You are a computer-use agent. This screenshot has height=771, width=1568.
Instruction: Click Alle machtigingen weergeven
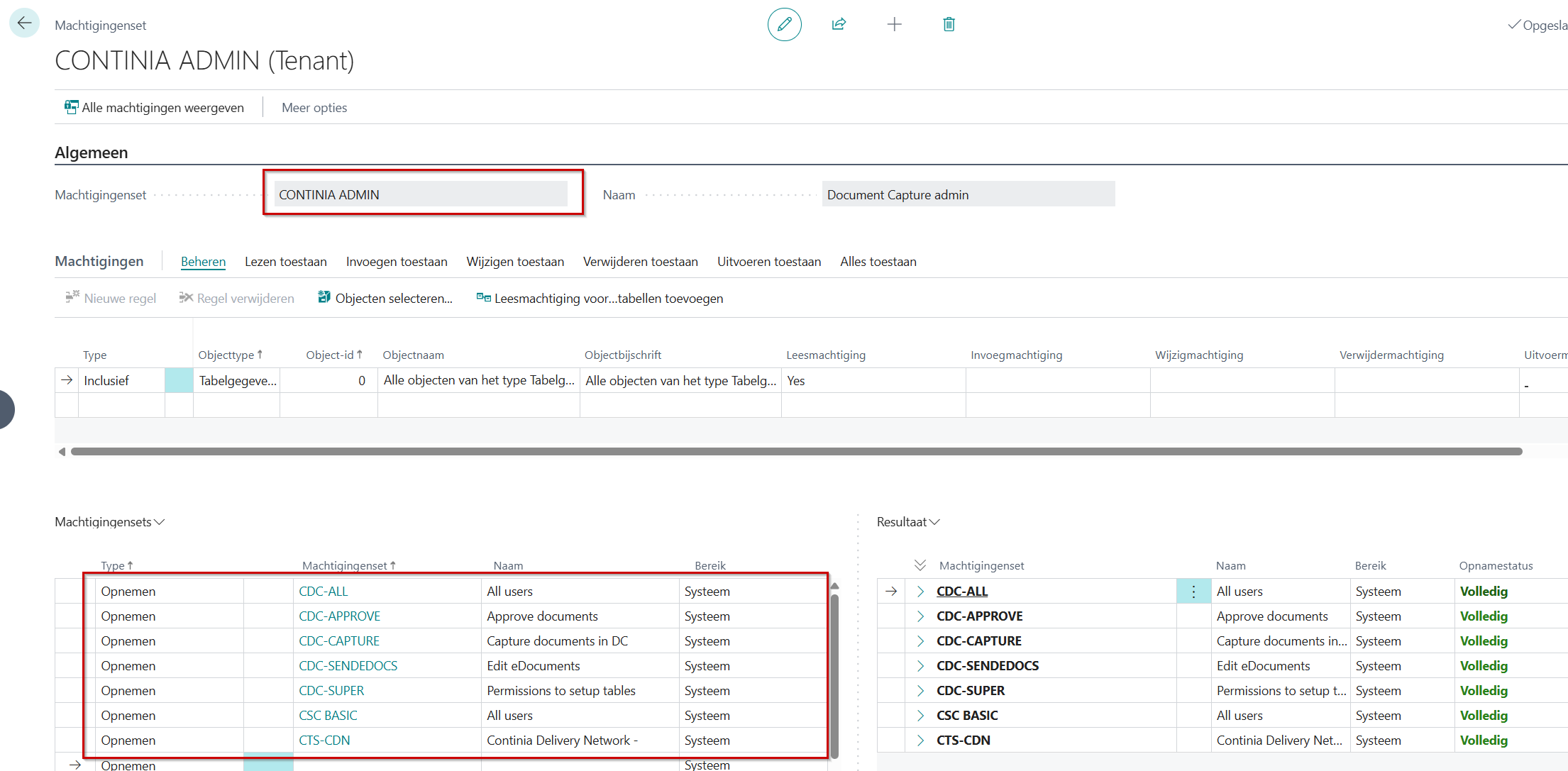[x=154, y=107]
